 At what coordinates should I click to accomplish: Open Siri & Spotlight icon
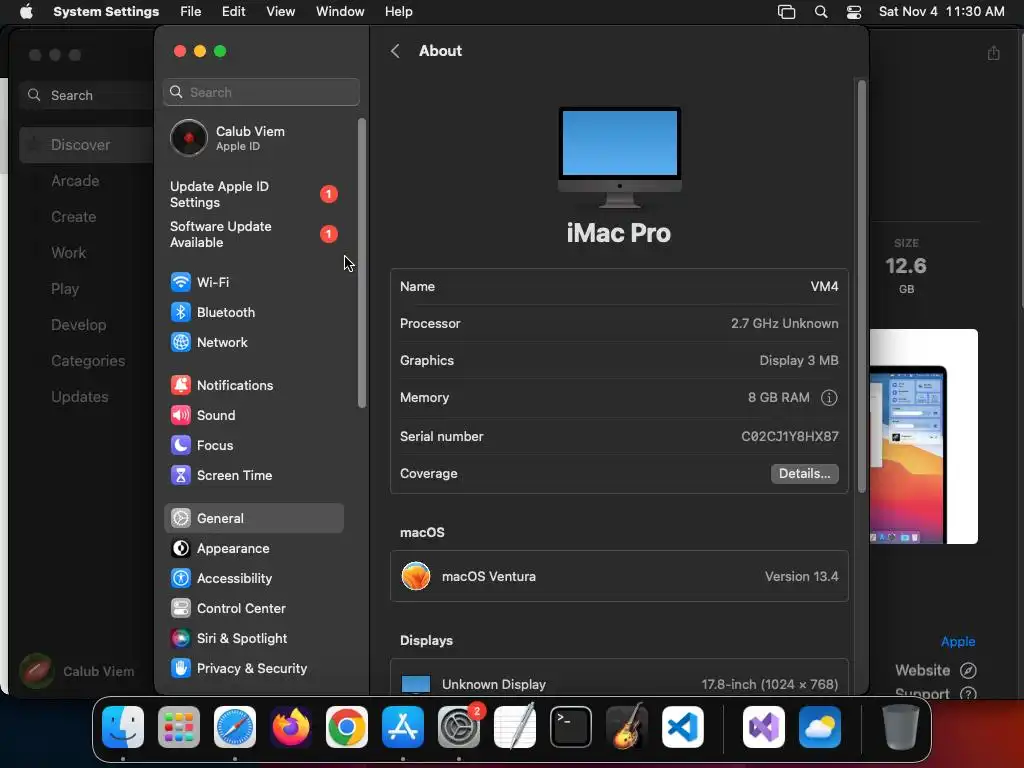[x=180, y=639]
